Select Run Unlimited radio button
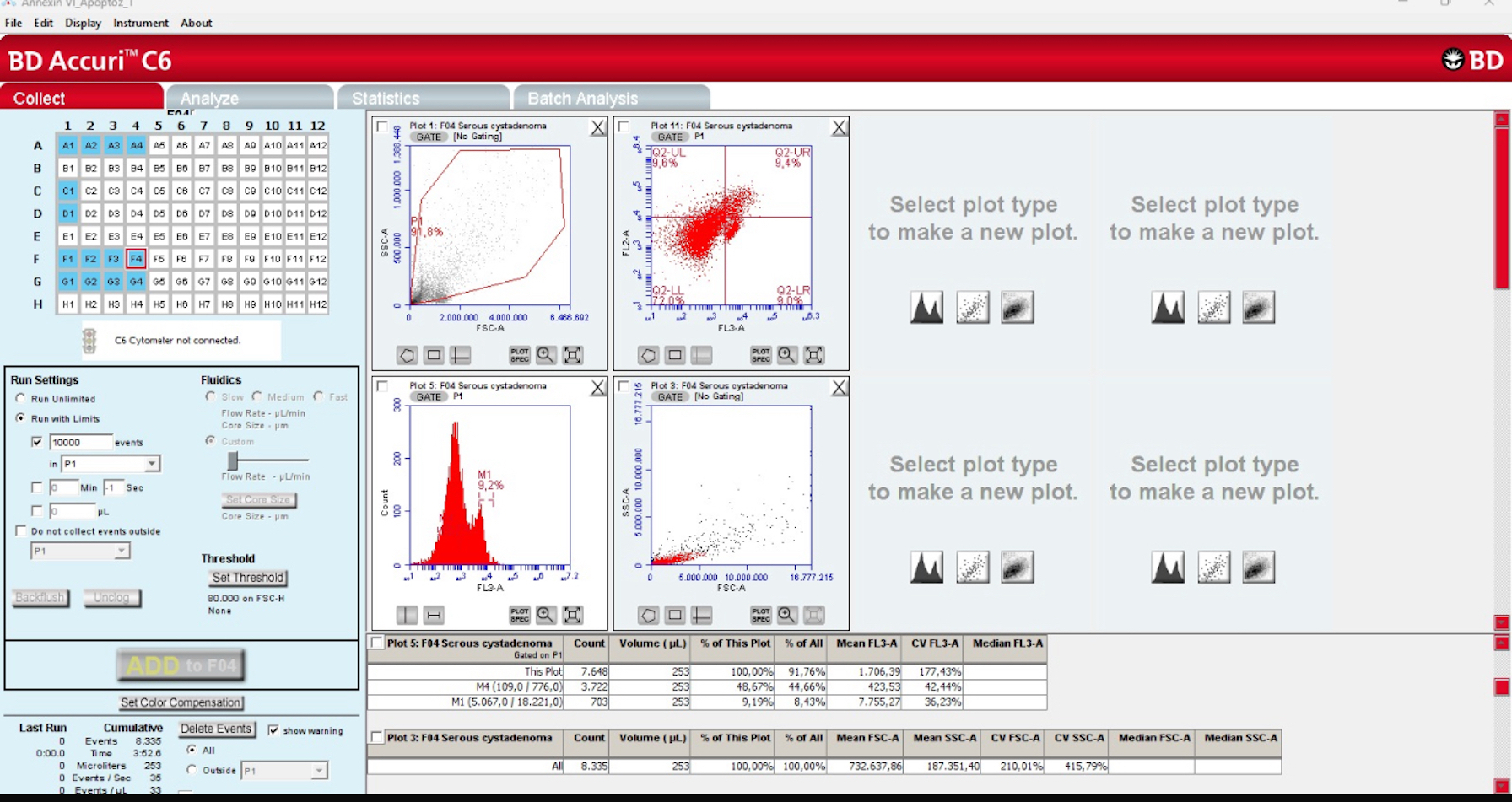 (21, 398)
